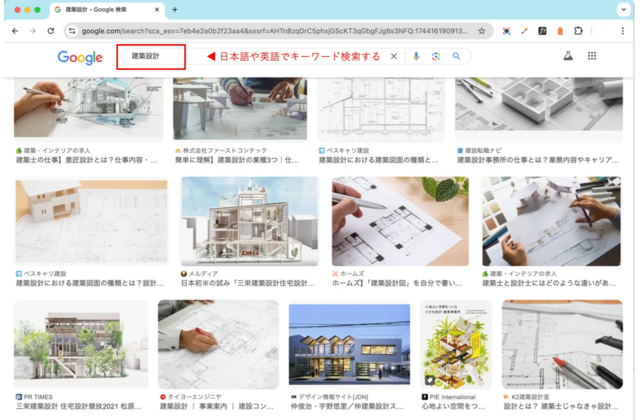
Task: Click source label PIE International
Action: tap(453, 397)
